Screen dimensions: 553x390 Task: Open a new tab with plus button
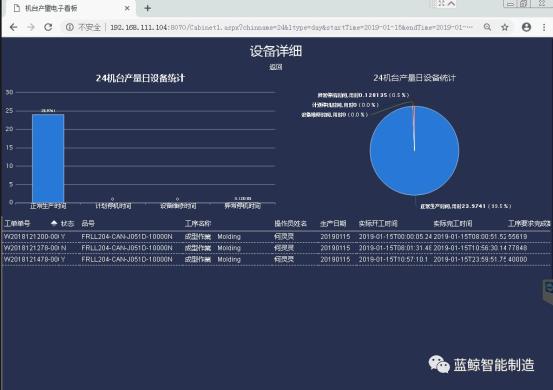point(148,8)
